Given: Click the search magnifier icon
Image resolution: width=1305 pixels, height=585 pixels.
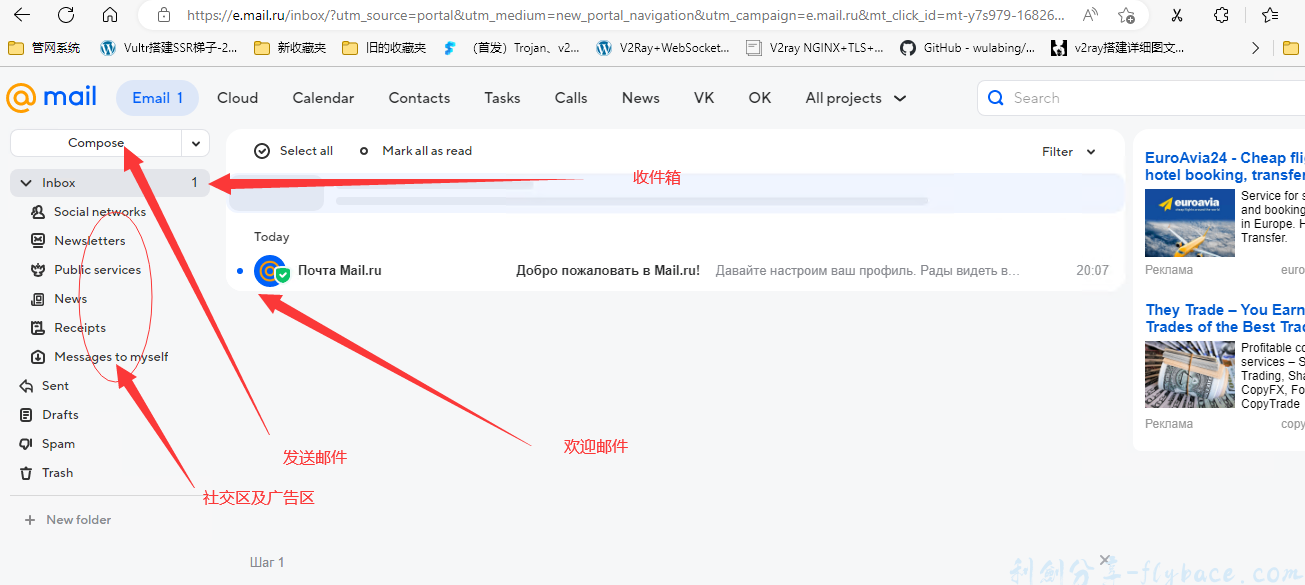Looking at the screenshot, I should pos(995,97).
